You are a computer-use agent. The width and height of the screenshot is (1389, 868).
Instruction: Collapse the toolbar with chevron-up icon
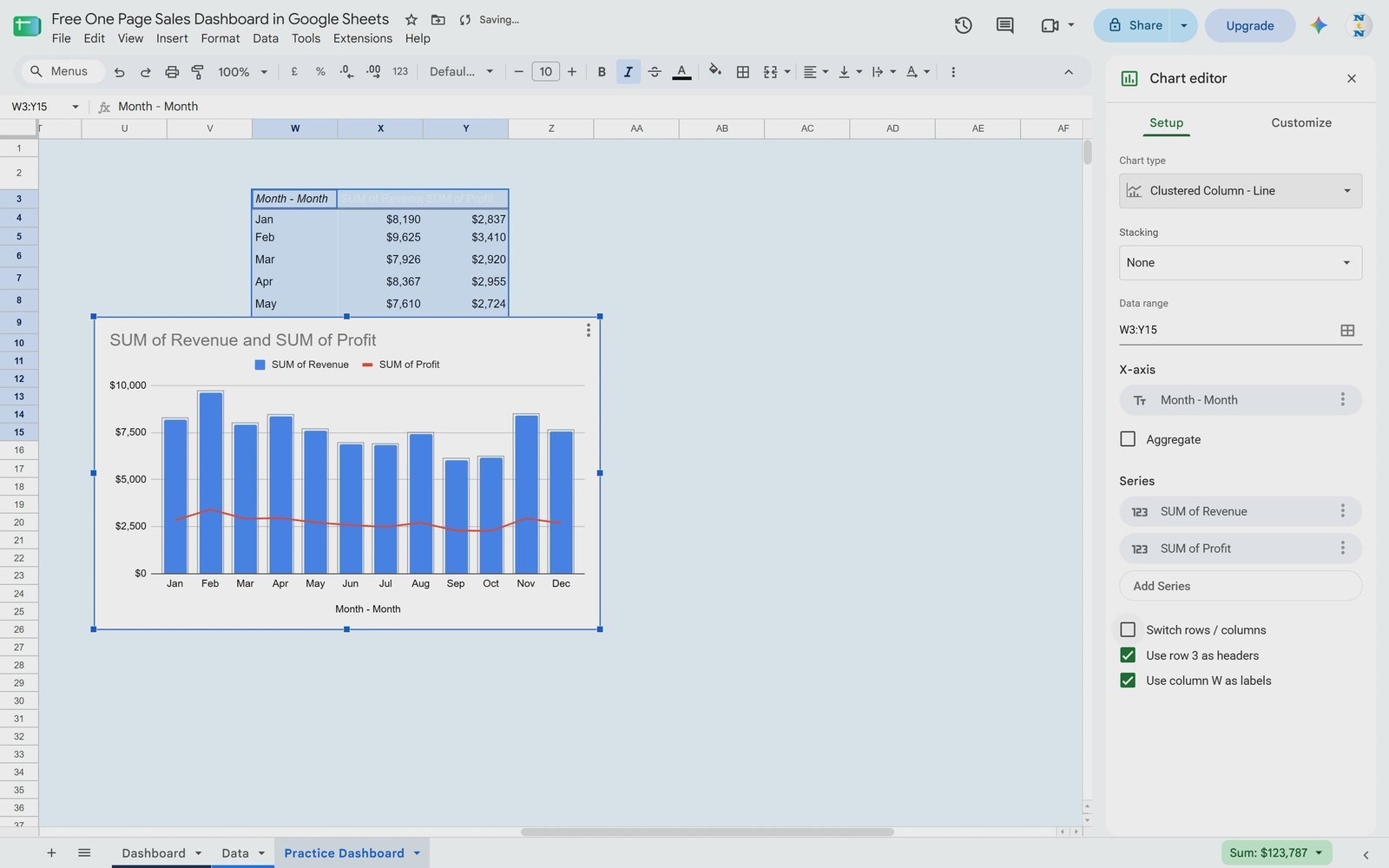coord(1069,72)
